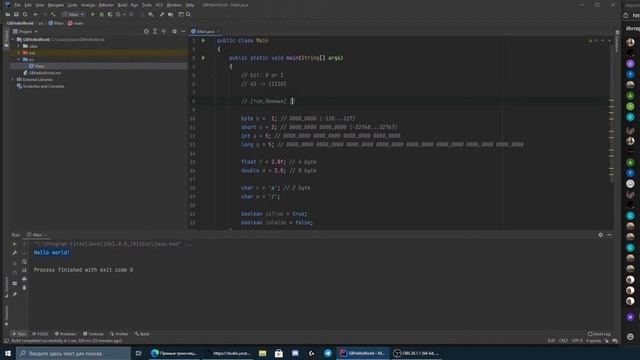Open the Terminal tool window
The width and height of the screenshot is (640, 360).
93,334
